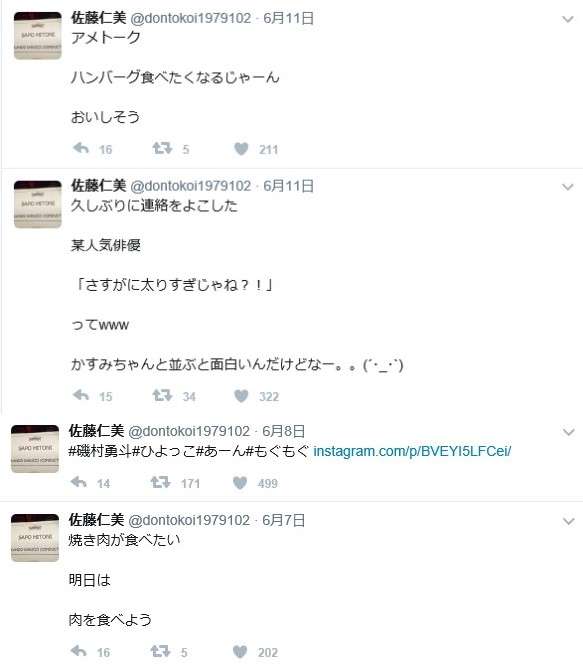The width and height of the screenshot is (583, 669).
Task: Like the tweet with 202 likes
Action: pos(240,652)
